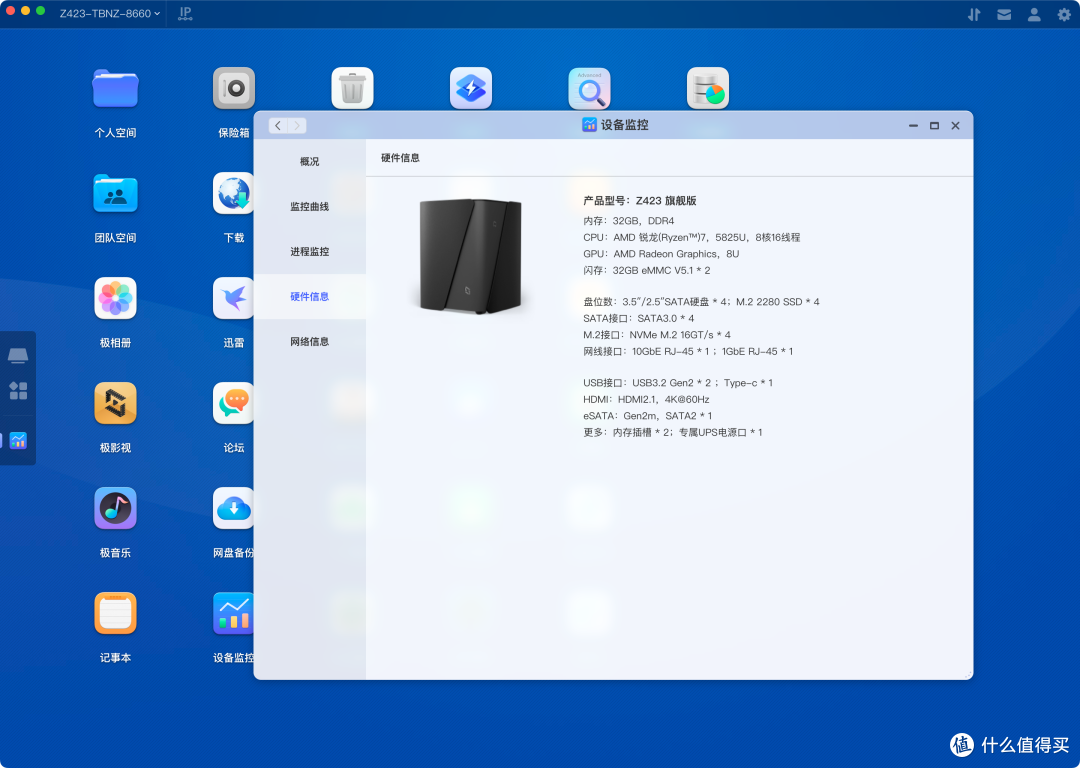1080x768 pixels.
Task: Click the Z423 device product image
Action: pyautogui.click(x=470, y=256)
